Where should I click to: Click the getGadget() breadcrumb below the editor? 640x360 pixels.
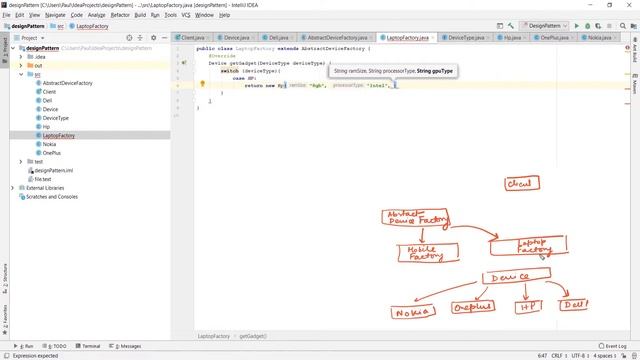(253, 336)
